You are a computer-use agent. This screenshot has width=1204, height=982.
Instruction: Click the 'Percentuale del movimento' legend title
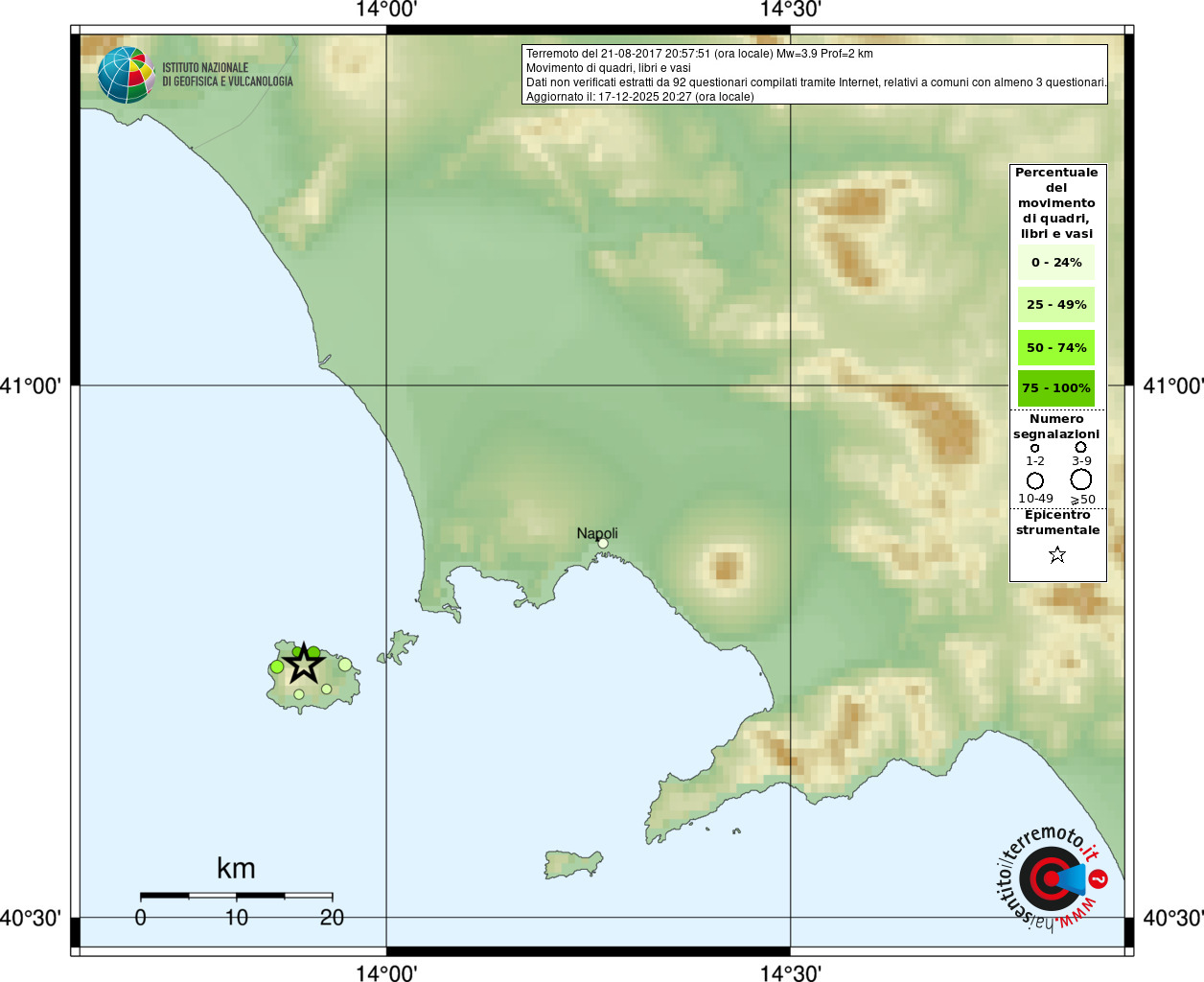coord(1056,203)
